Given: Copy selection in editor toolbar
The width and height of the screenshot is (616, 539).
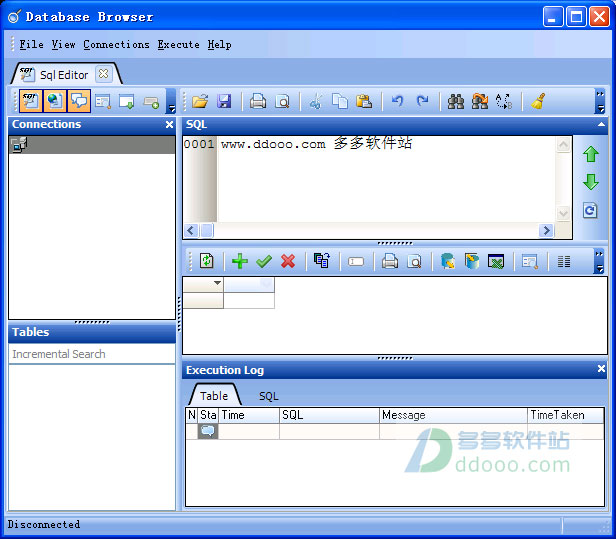Looking at the screenshot, I should click(340, 101).
